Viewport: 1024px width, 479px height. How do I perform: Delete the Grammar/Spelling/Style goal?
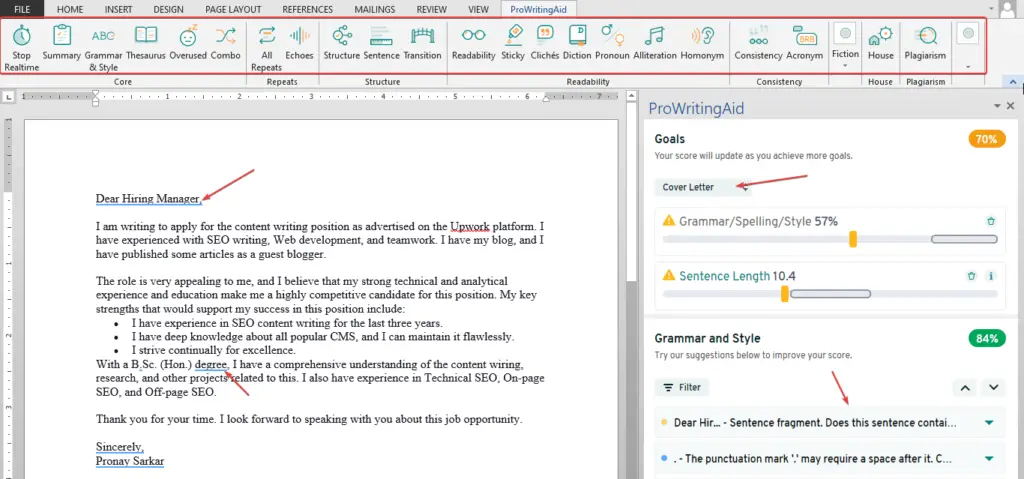point(991,222)
